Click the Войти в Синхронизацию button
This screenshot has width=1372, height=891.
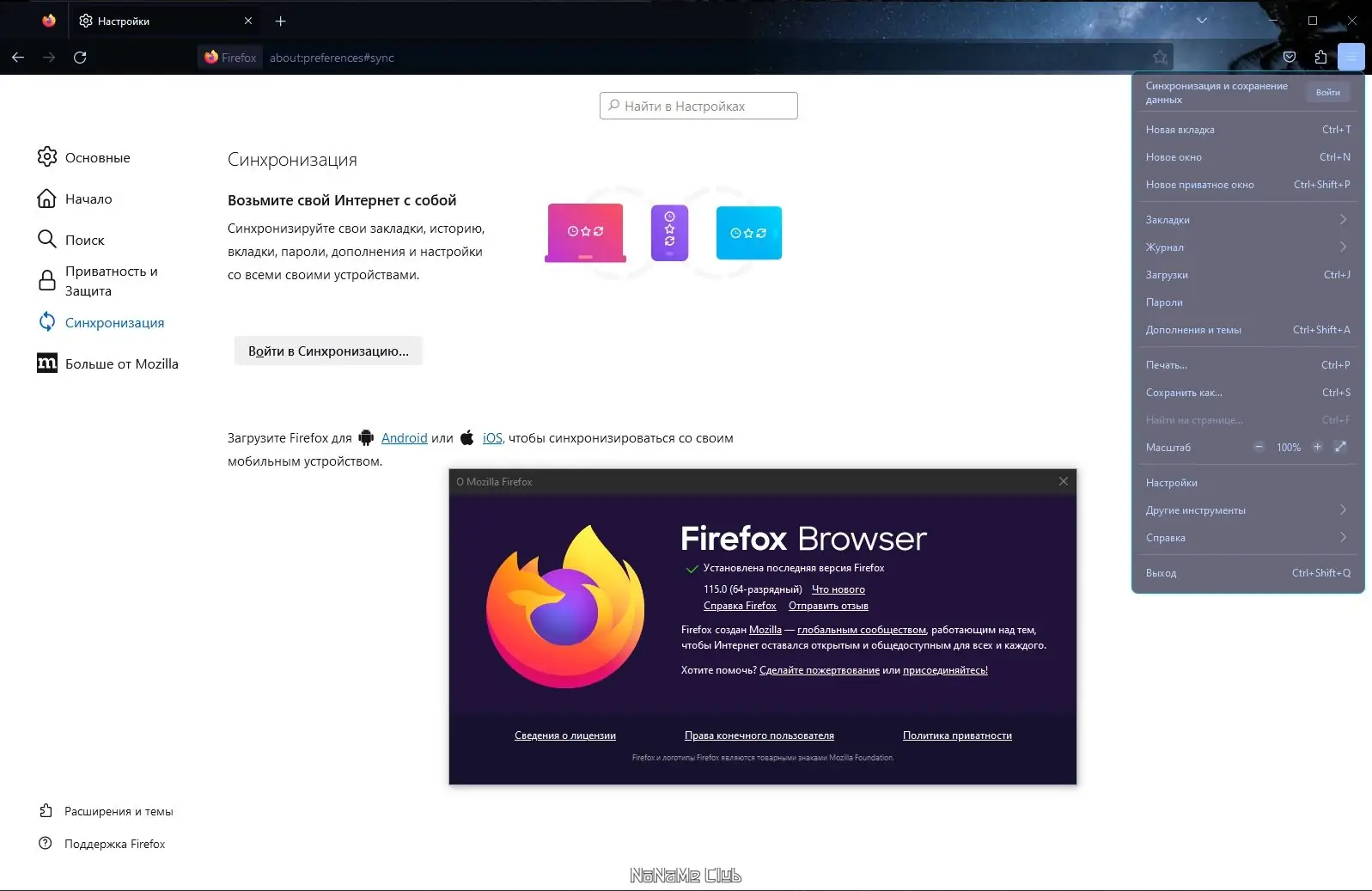click(328, 351)
